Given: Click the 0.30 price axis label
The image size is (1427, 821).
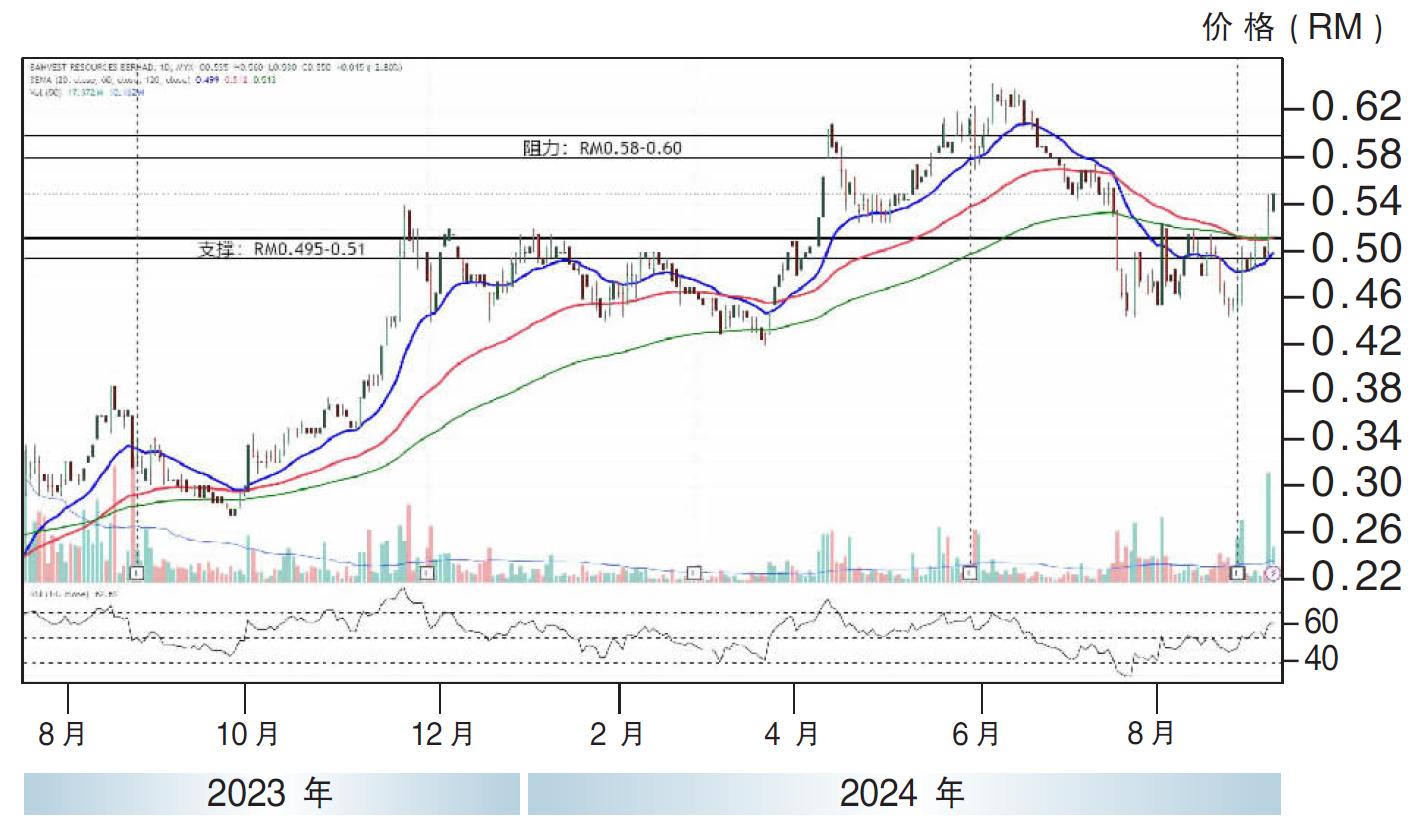Looking at the screenshot, I should (x=1355, y=483).
